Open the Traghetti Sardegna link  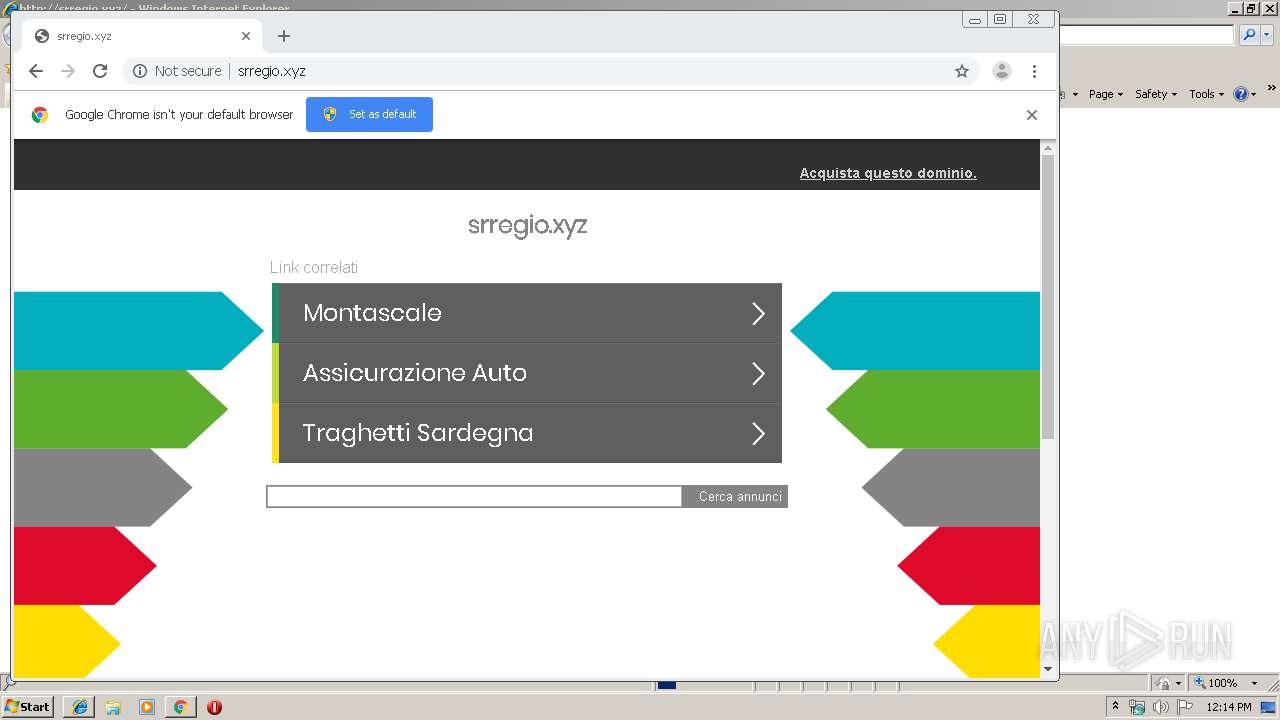pyautogui.click(x=527, y=433)
